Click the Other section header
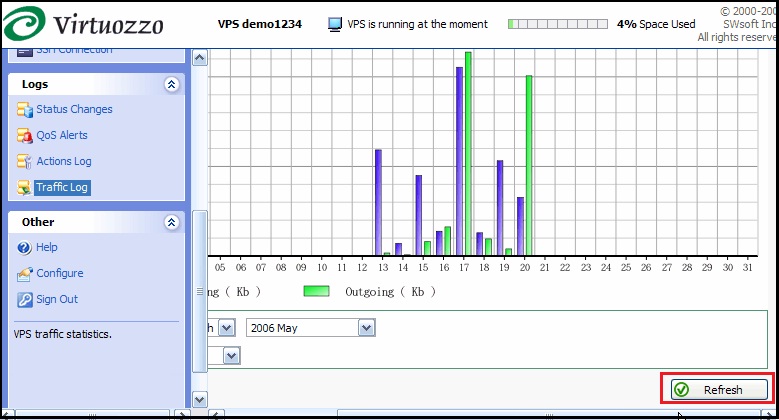 (x=96, y=222)
